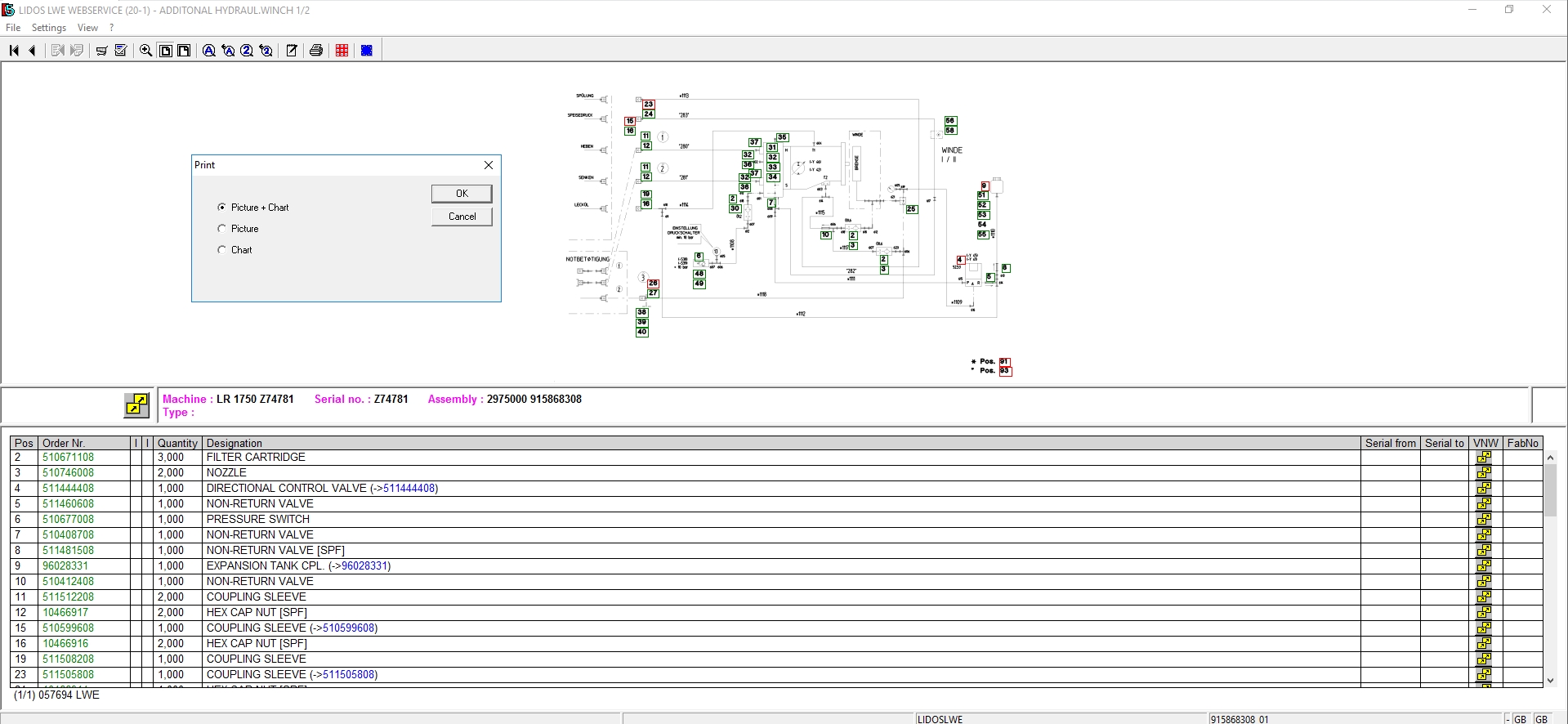This screenshot has height=724, width=1568.
Task: Open the ? help menu
Action: pos(112,28)
